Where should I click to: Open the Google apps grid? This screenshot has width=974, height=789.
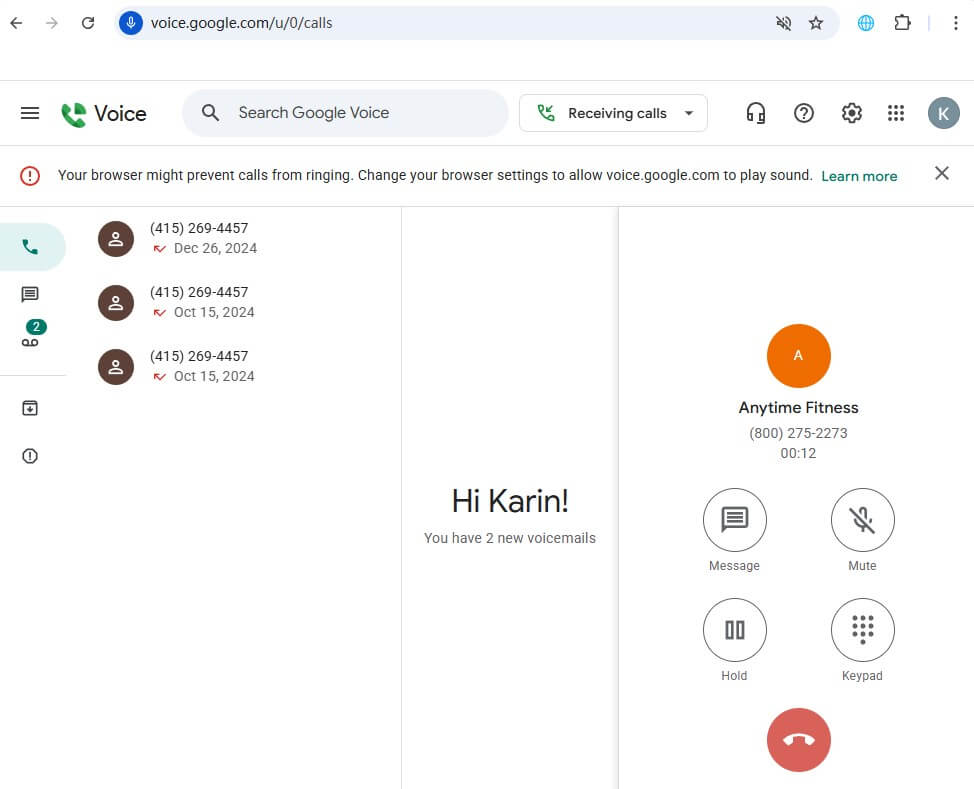tap(896, 113)
